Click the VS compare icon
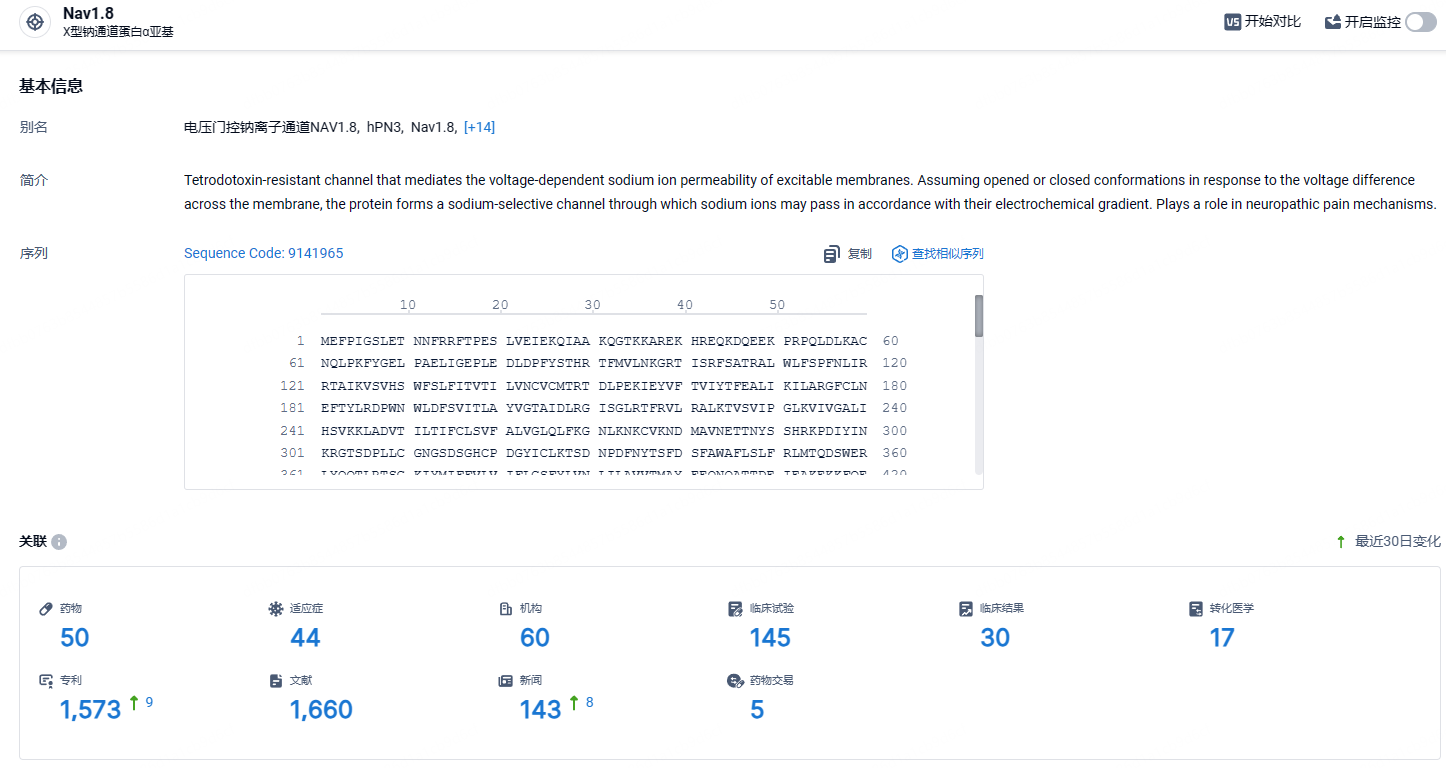Image resolution: width=1446 pixels, height=768 pixels. pos(1233,22)
